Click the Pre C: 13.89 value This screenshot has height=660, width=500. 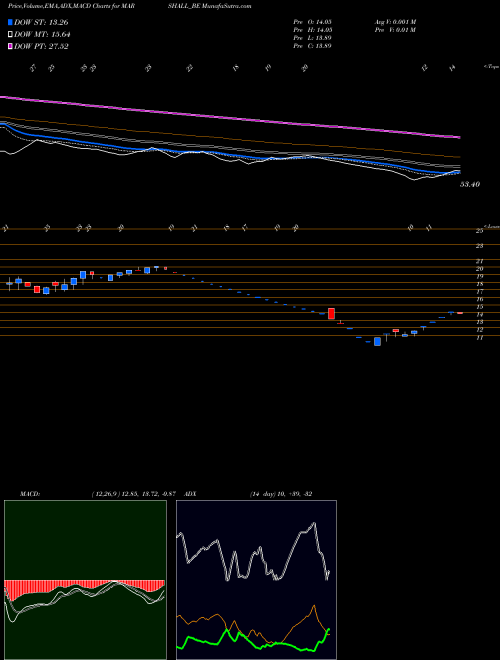tap(313, 46)
